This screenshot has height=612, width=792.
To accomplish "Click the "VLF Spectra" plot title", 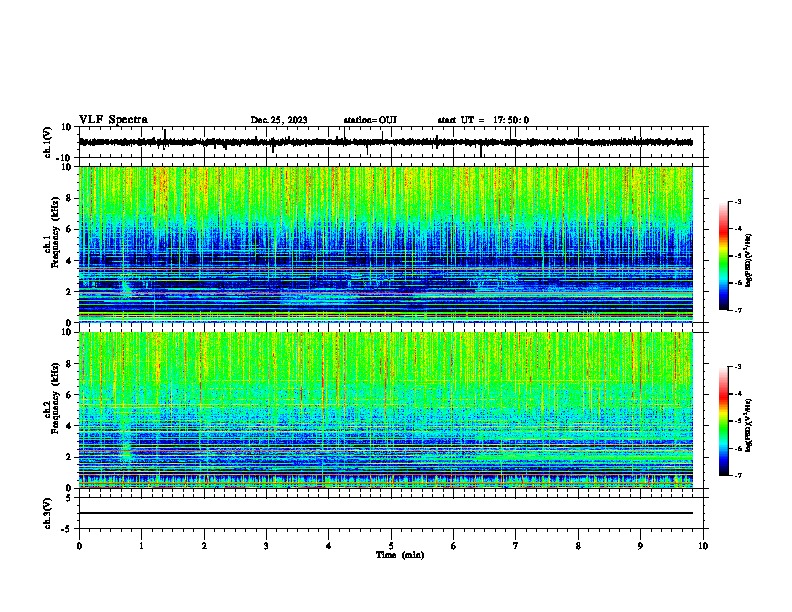I will [113, 120].
